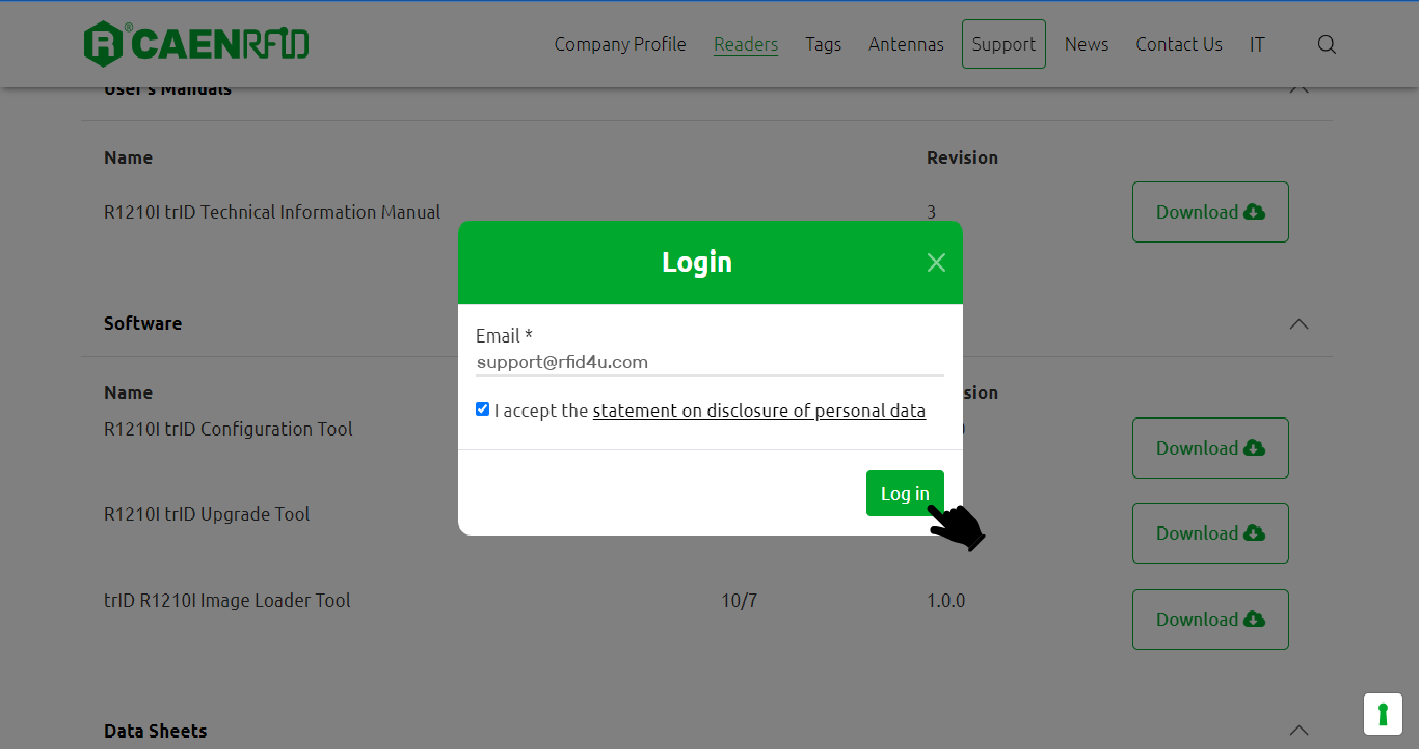Open the Company Profile menu
This screenshot has height=749, width=1419.
620,45
